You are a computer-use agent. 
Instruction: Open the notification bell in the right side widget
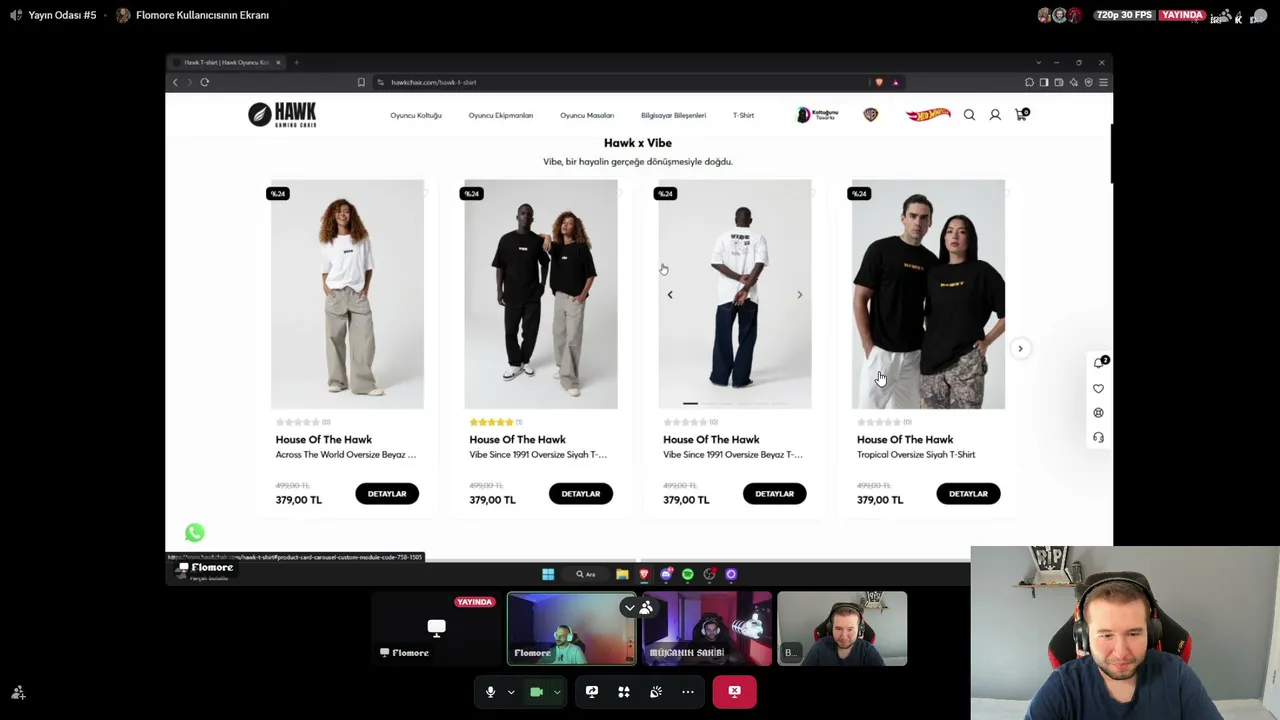pyautogui.click(x=1099, y=362)
